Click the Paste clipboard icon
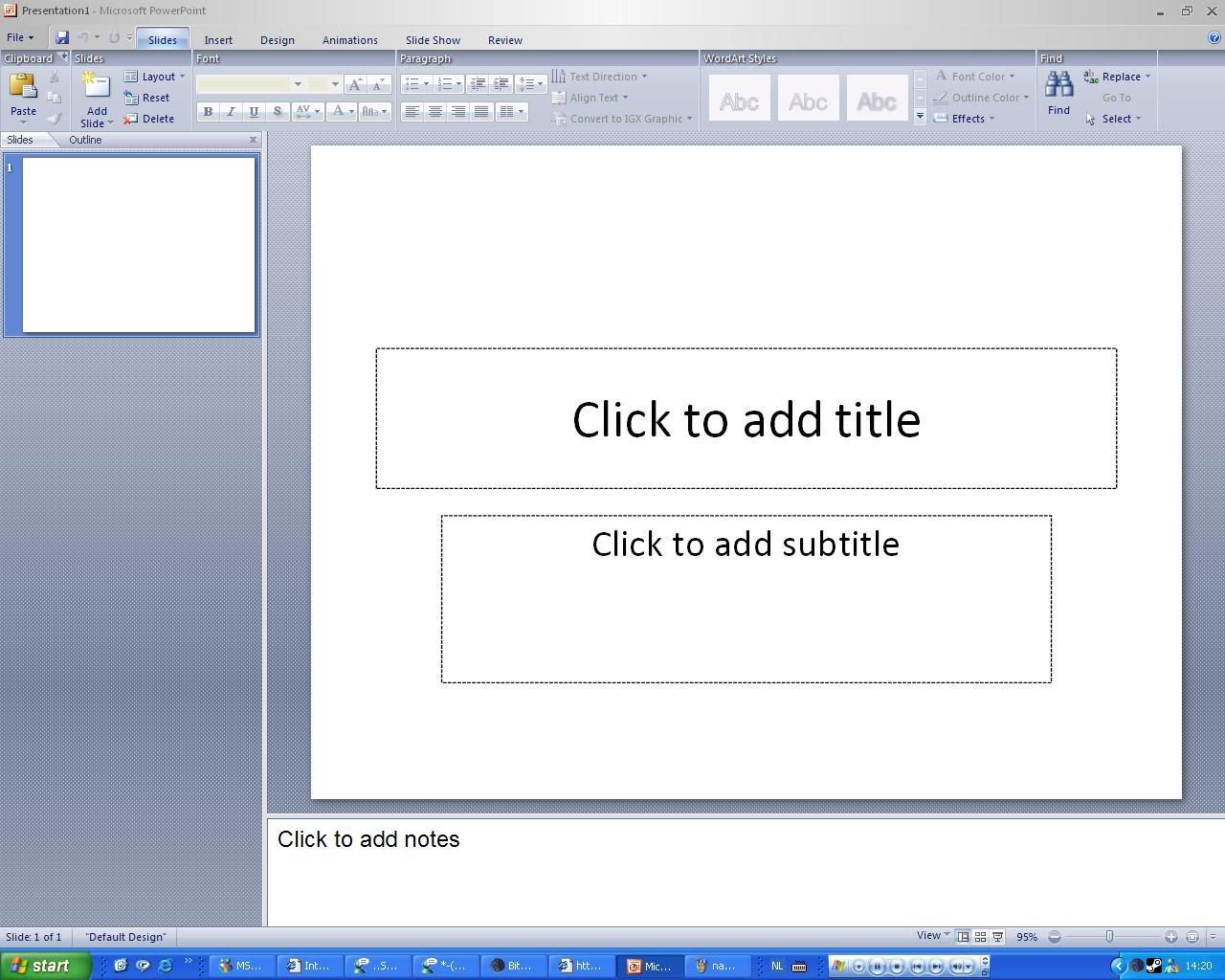 (23, 88)
